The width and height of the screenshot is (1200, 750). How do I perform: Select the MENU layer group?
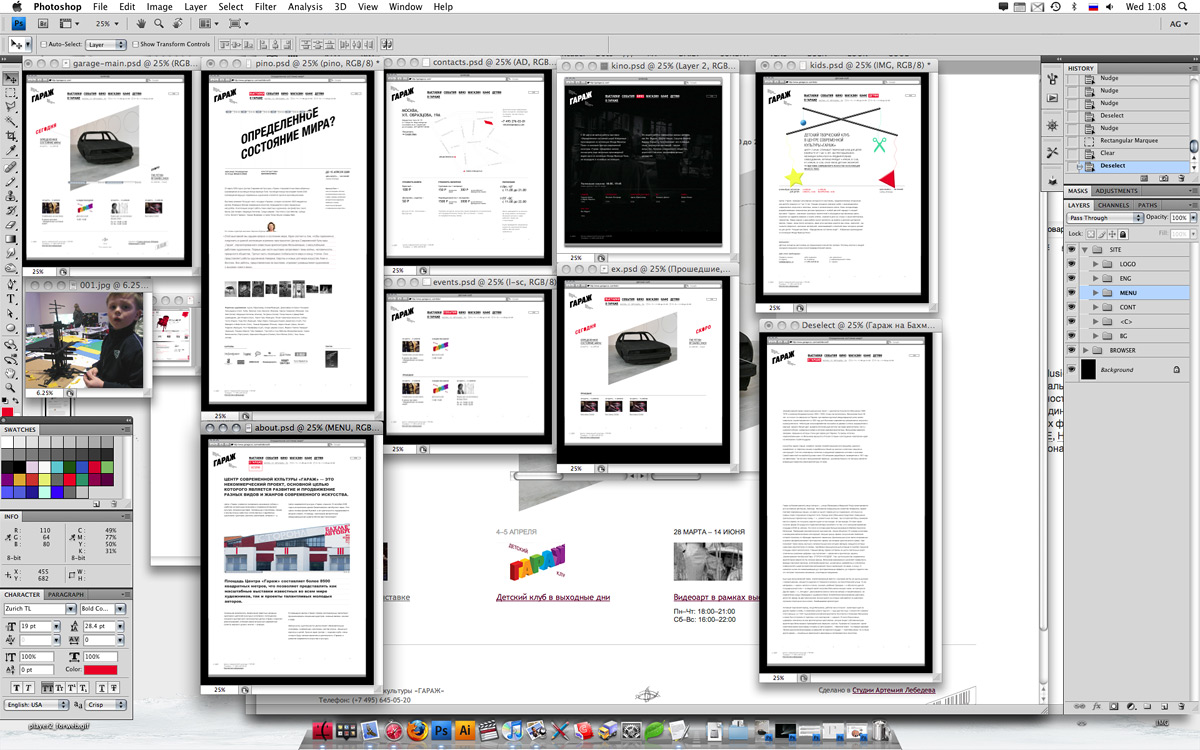(1128, 293)
